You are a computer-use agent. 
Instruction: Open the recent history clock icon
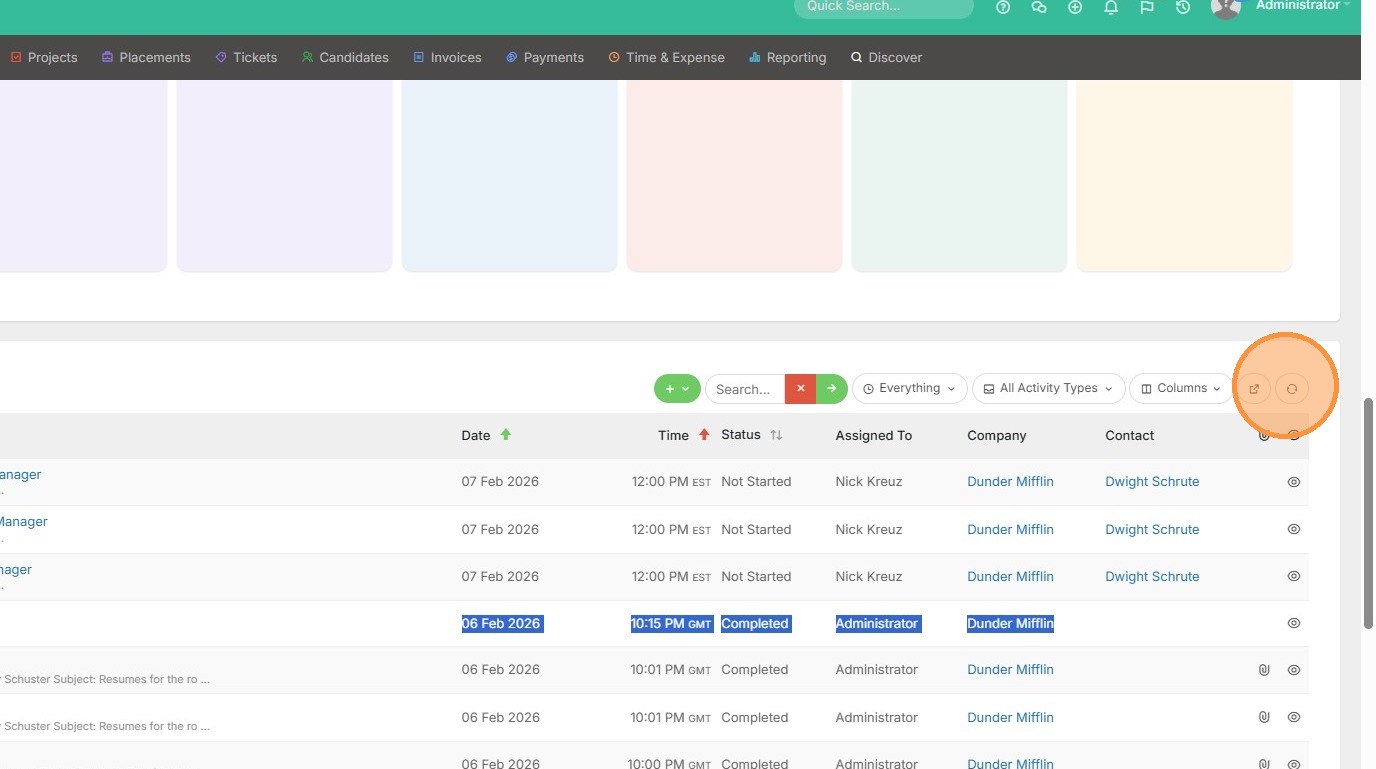pos(1183,7)
